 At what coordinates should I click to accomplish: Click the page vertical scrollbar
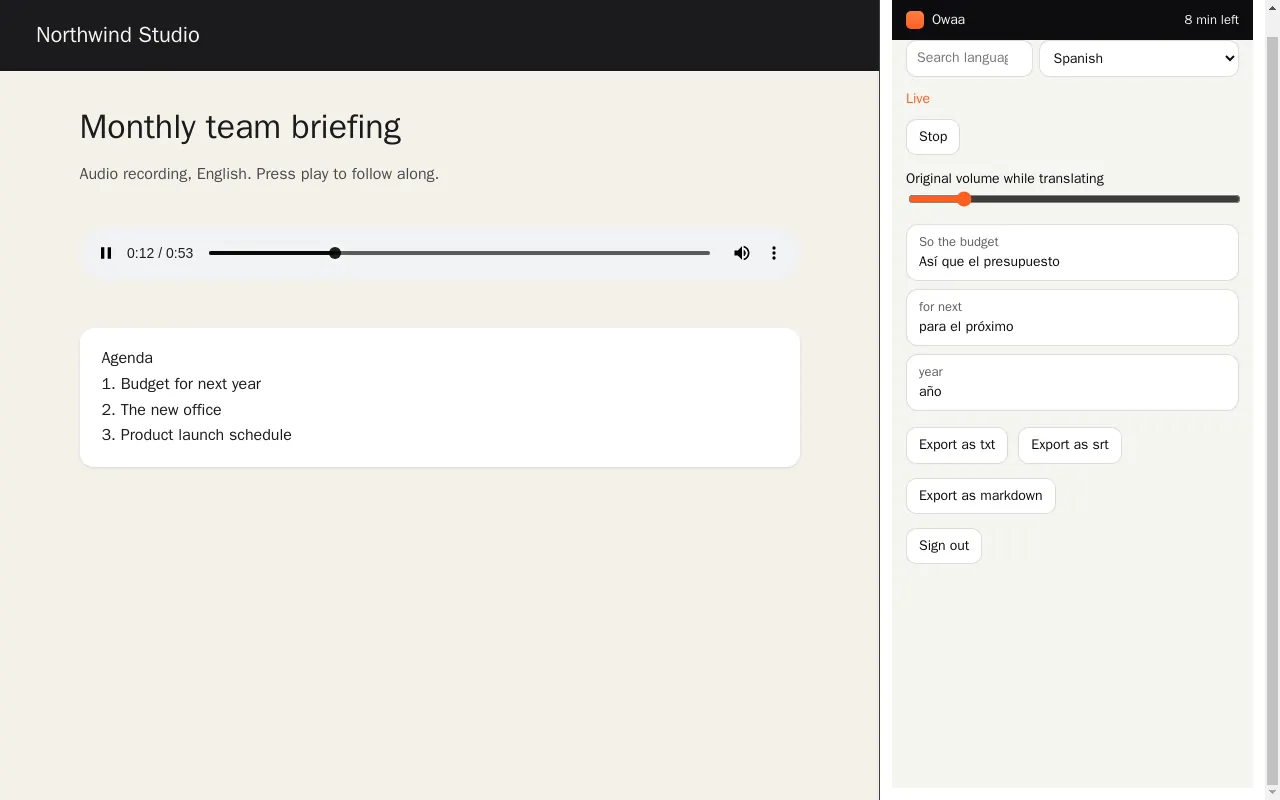point(1272,400)
